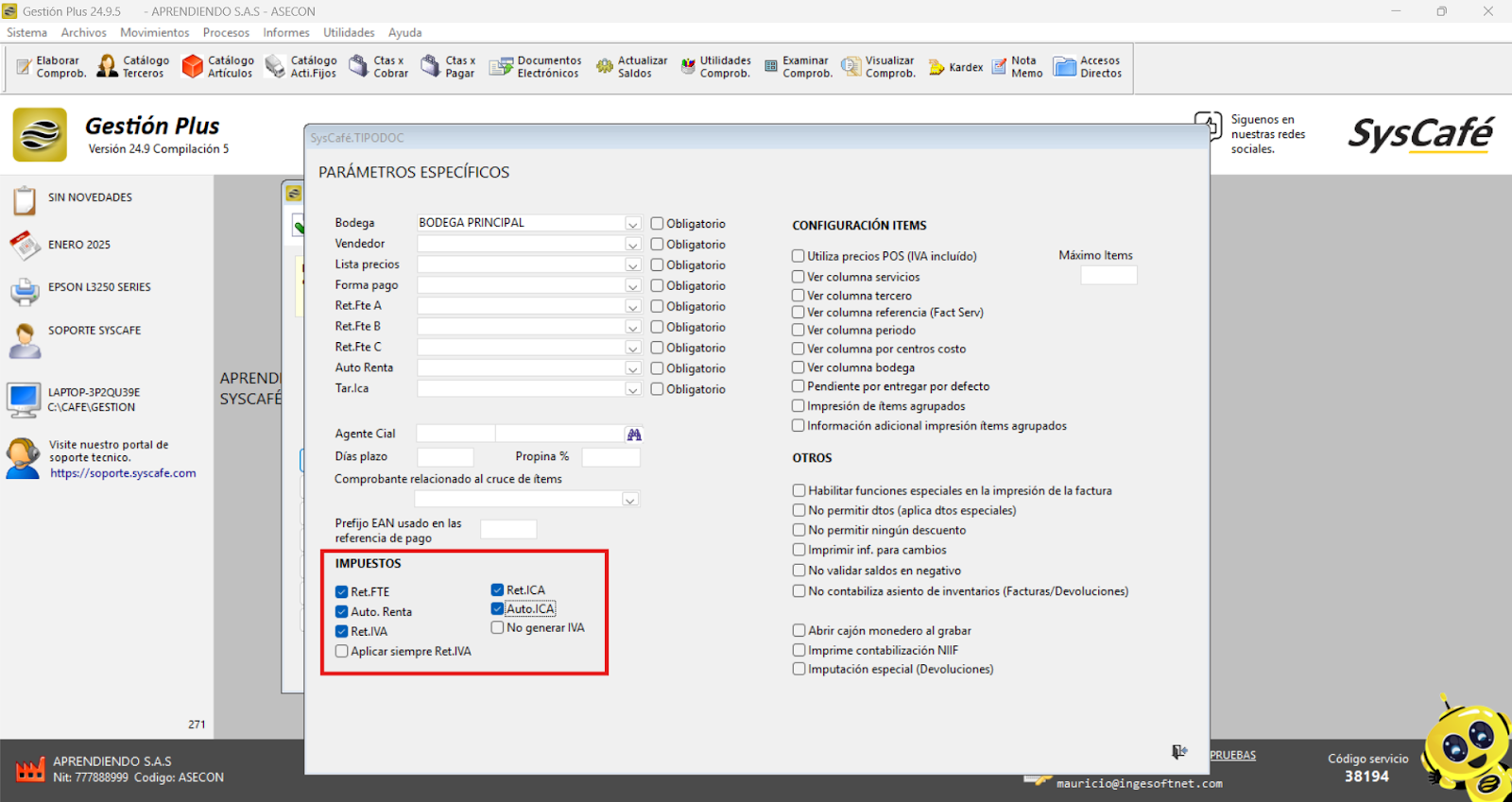Enable the No generar IVA checkbox
1512x802 pixels.
[x=497, y=628]
